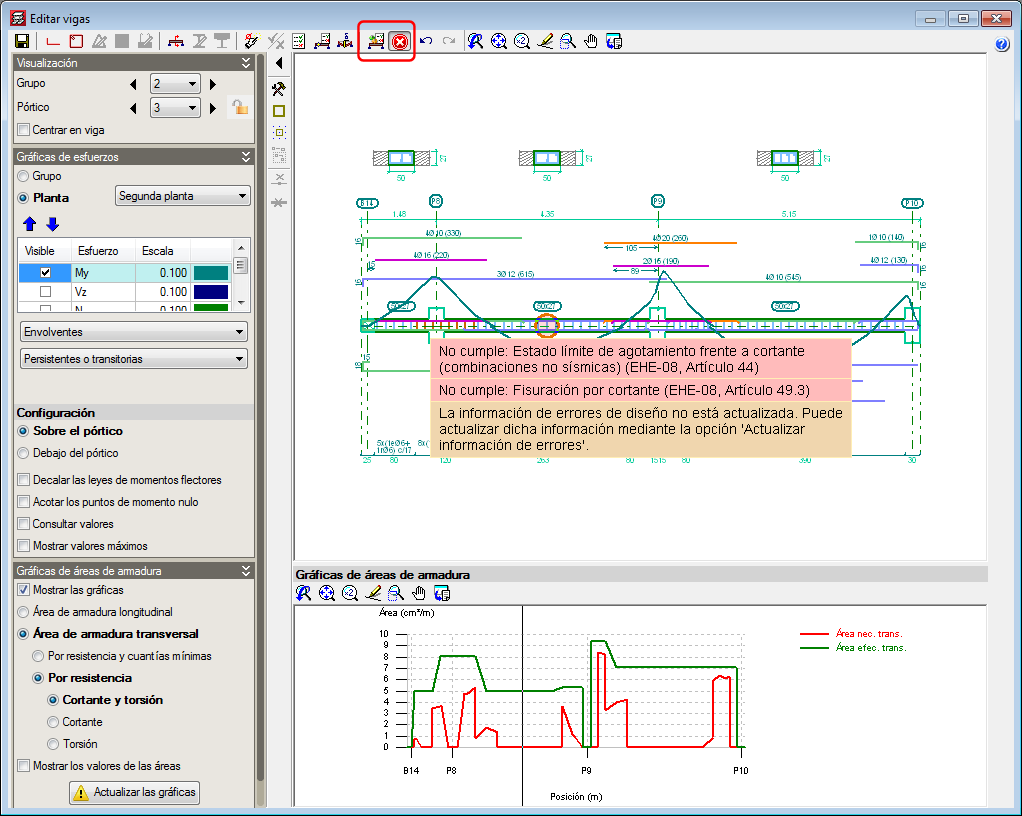The height and width of the screenshot is (816, 1022).
Task: Click the Actualizar las gráficas button
Action: [x=134, y=793]
